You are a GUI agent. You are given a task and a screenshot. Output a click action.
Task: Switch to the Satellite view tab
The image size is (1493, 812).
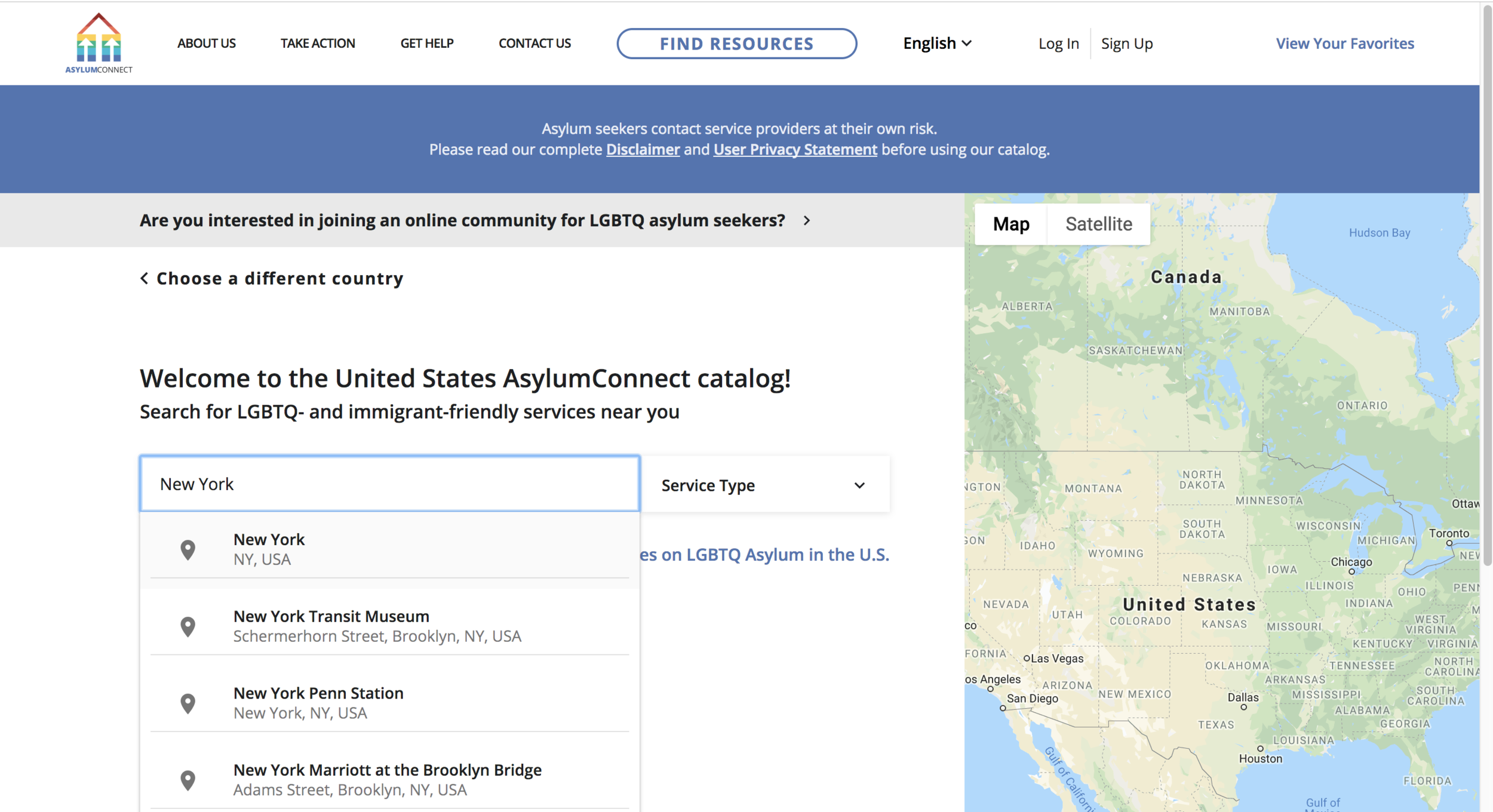pos(1099,224)
